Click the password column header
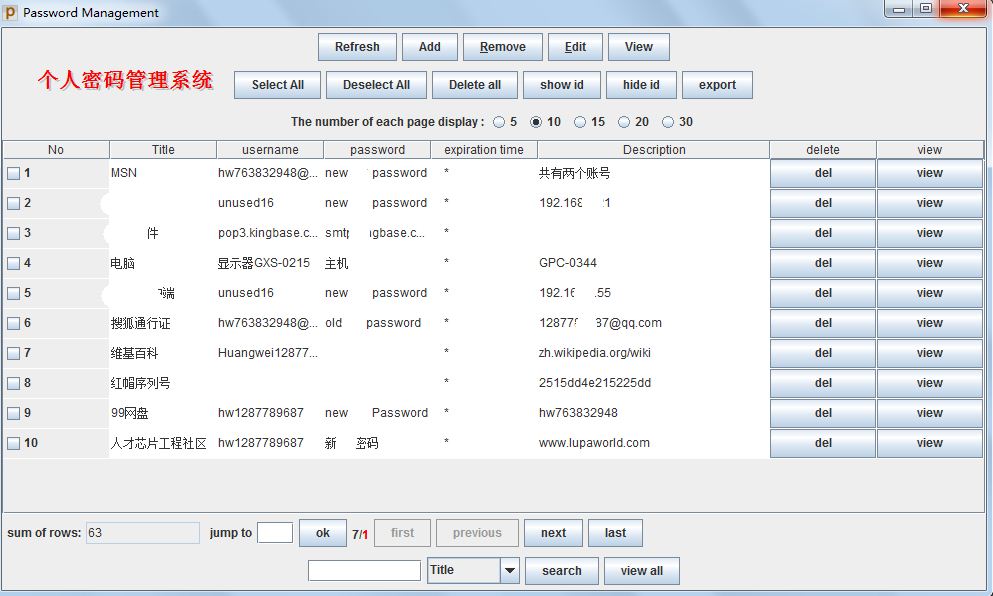993x596 pixels. pos(377,149)
